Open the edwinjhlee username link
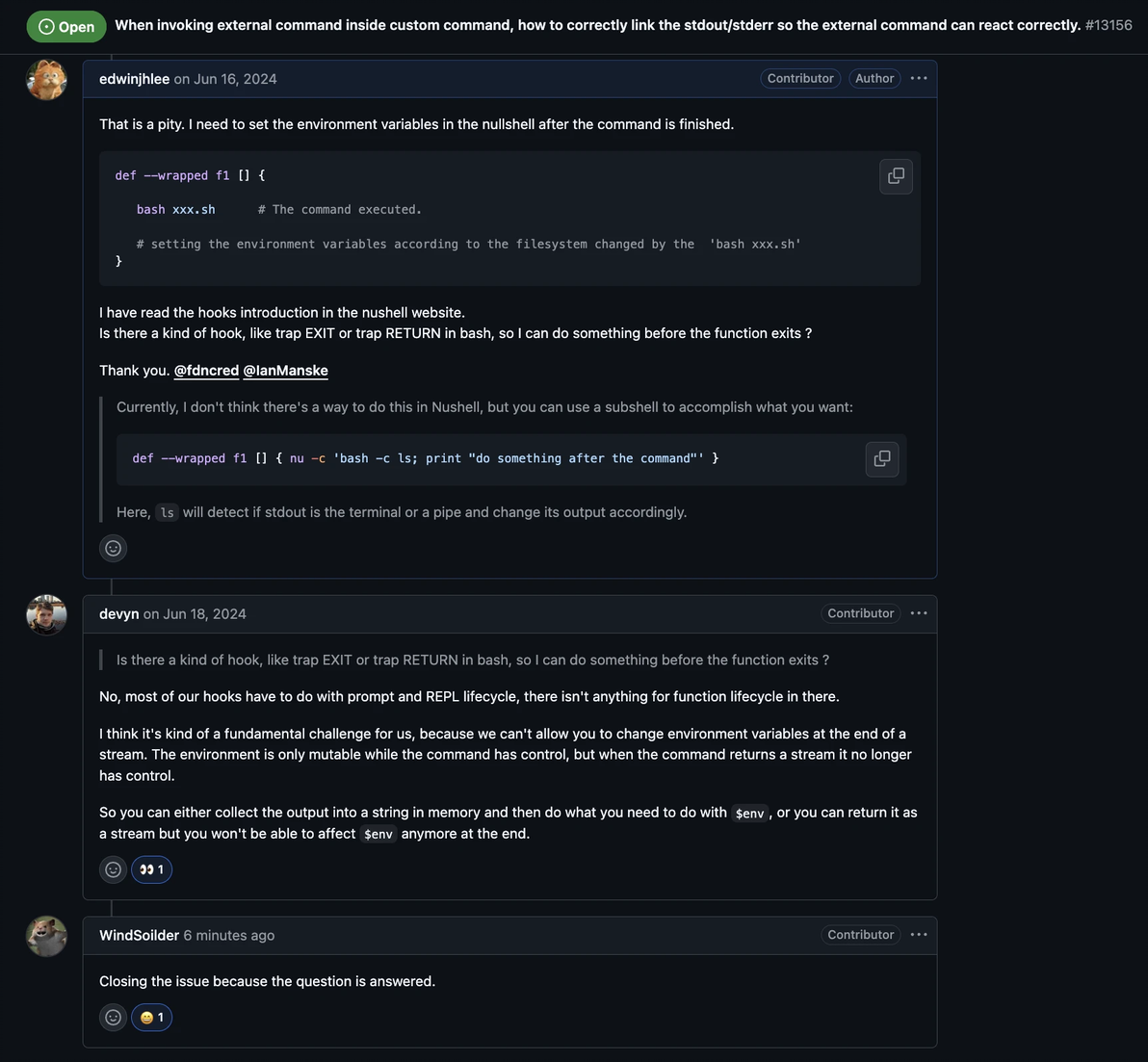1148x1062 pixels. tap(134, 79)
